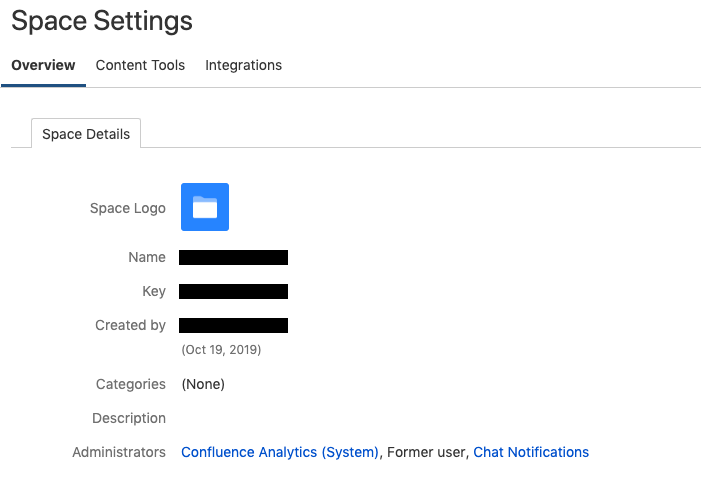Click the redacted Created by value
Viewport: 701px width, 504px height.
tap(233, 326)
